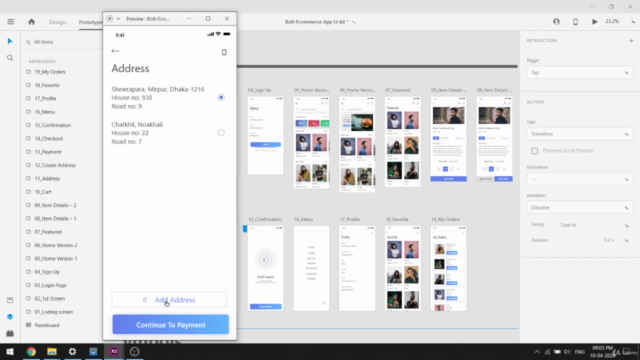Open the Trigger dropdown set to Tap
This screenshot has height=360, width=640.
[x=580, y=73]
